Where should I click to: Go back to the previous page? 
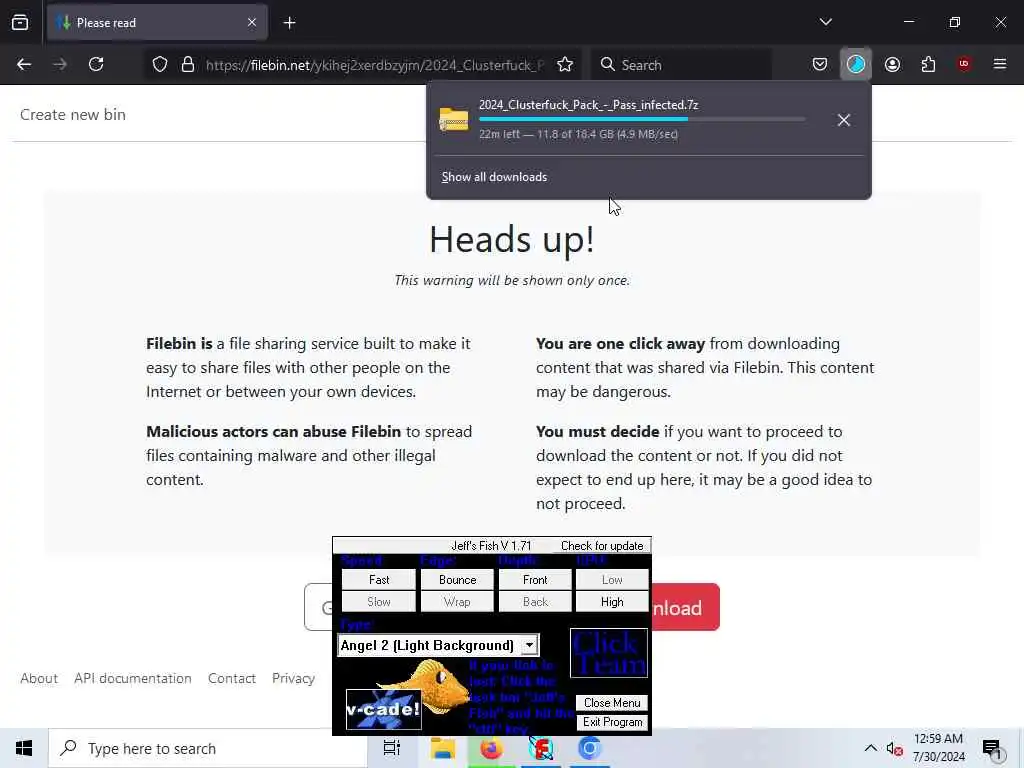(24, 65)
